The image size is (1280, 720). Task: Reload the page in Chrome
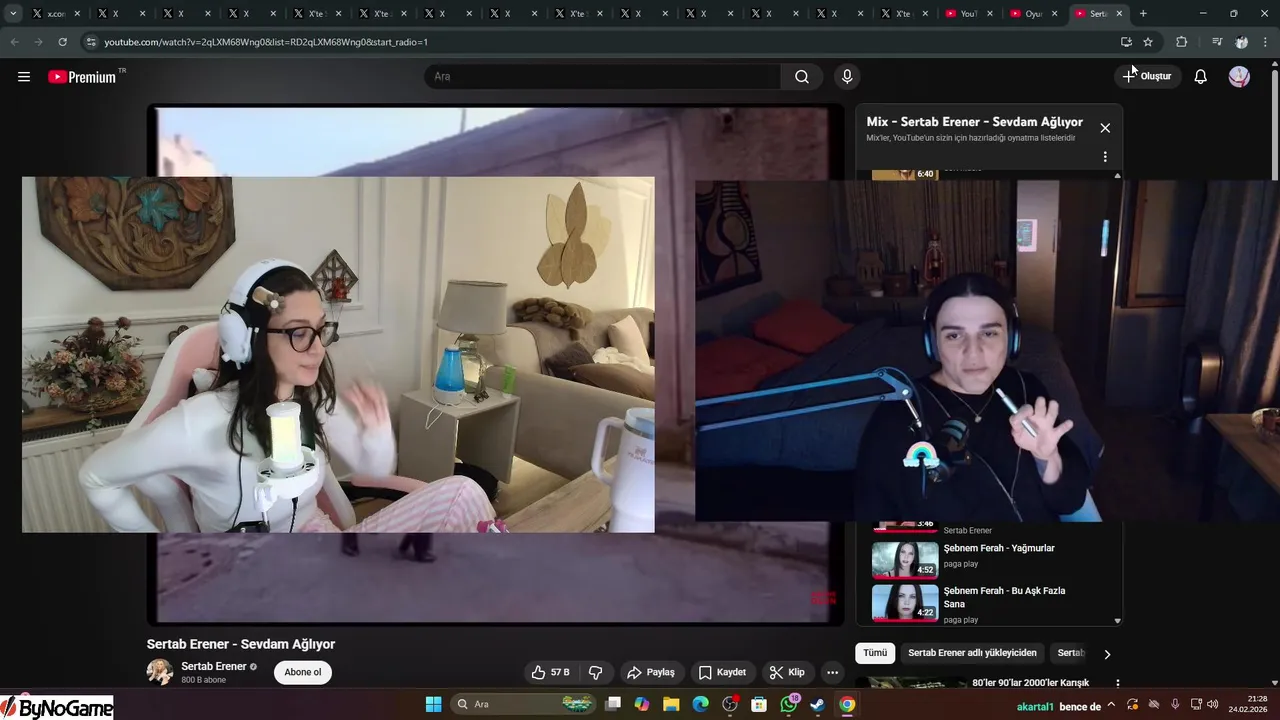(x=62, y=42)
